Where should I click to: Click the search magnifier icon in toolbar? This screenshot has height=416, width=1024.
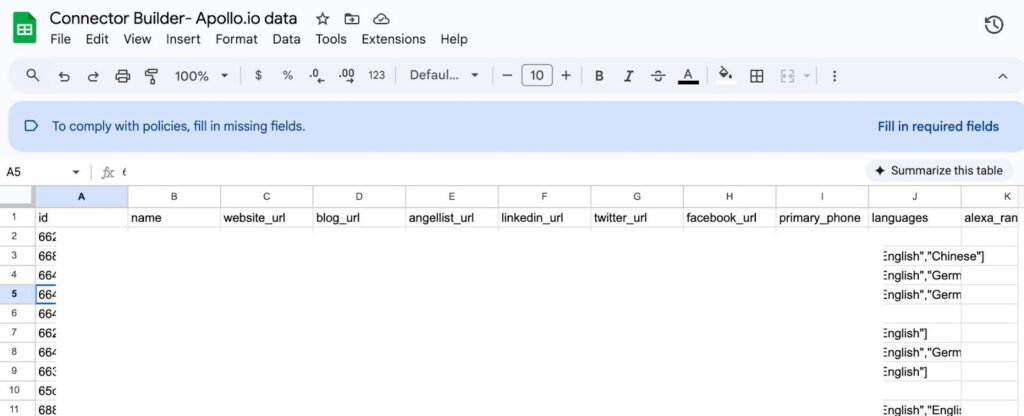pyautogui.click(x=33, y=76)
